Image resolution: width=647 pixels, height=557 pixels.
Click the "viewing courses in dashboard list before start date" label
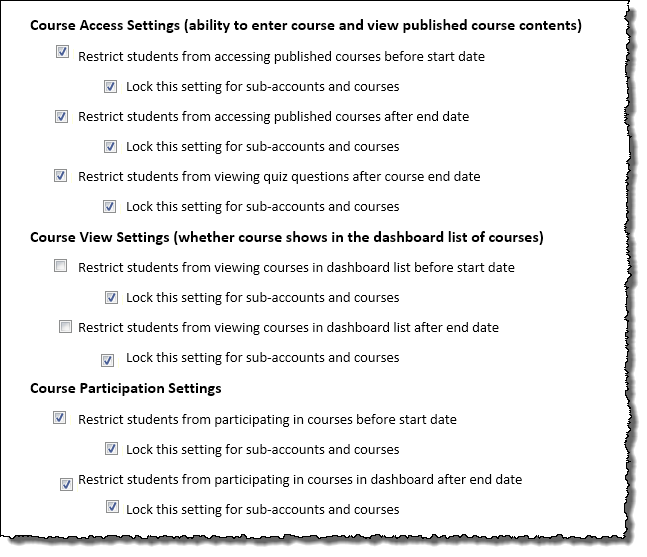pyautogui.click(x=296, y=267)
